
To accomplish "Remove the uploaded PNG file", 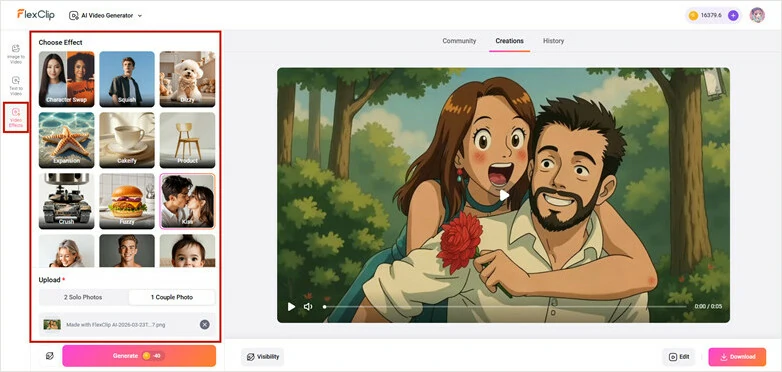I will [x=204, y=325].
